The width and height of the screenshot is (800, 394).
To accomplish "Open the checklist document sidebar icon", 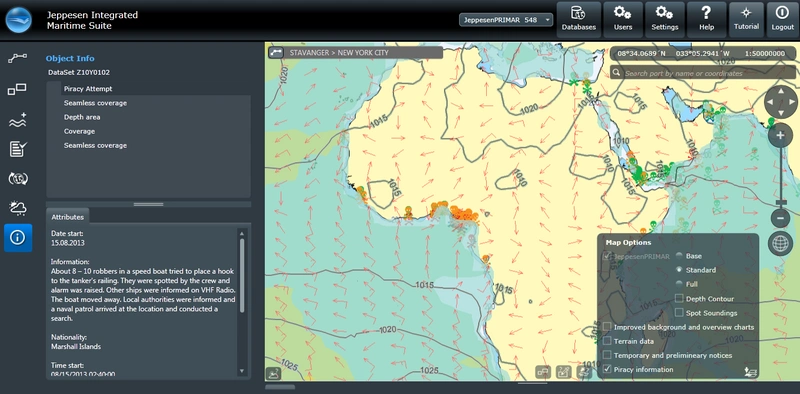I will click(x=18, y=149).
